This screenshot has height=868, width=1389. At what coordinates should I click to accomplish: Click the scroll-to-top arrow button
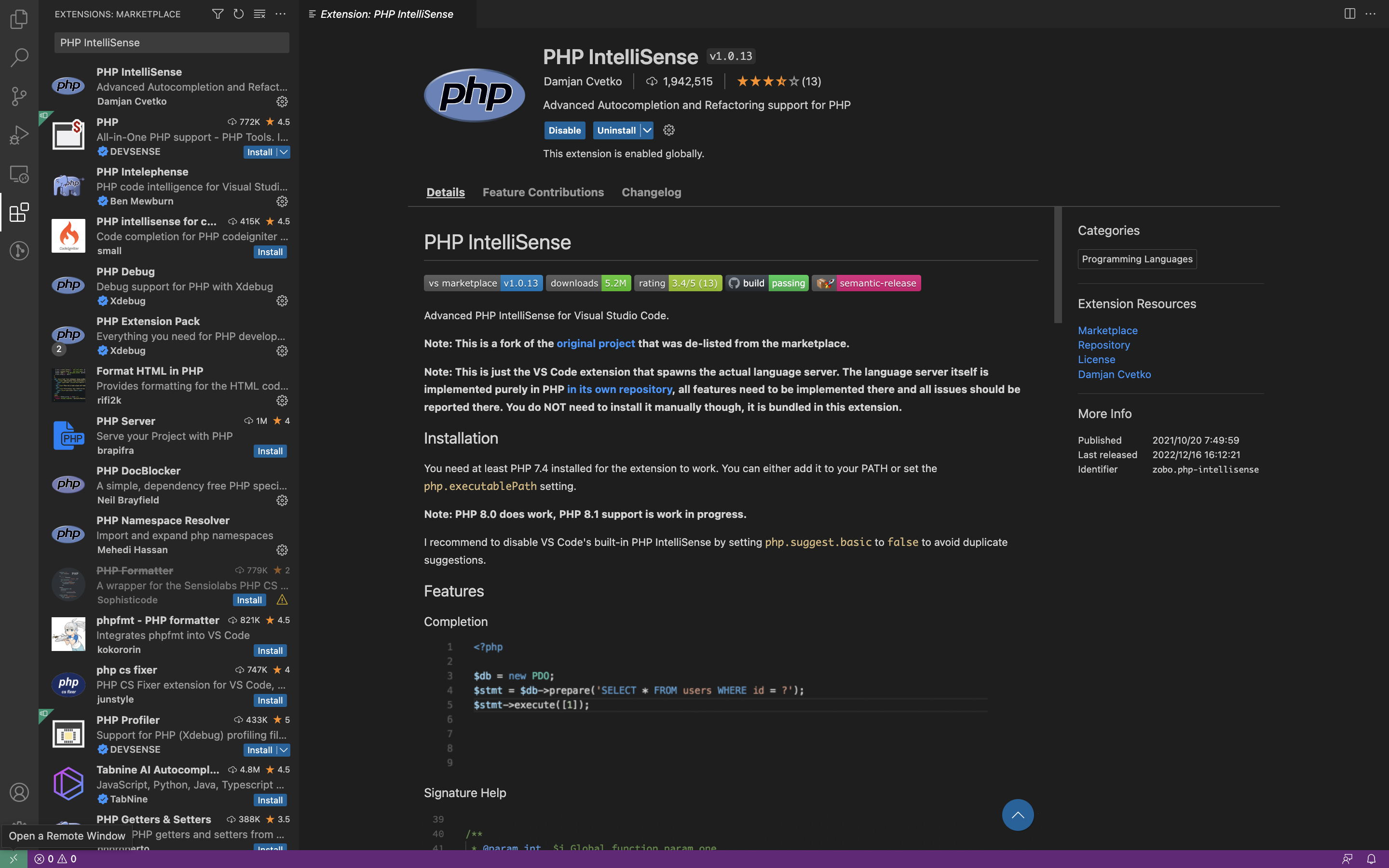point(1018,814)
